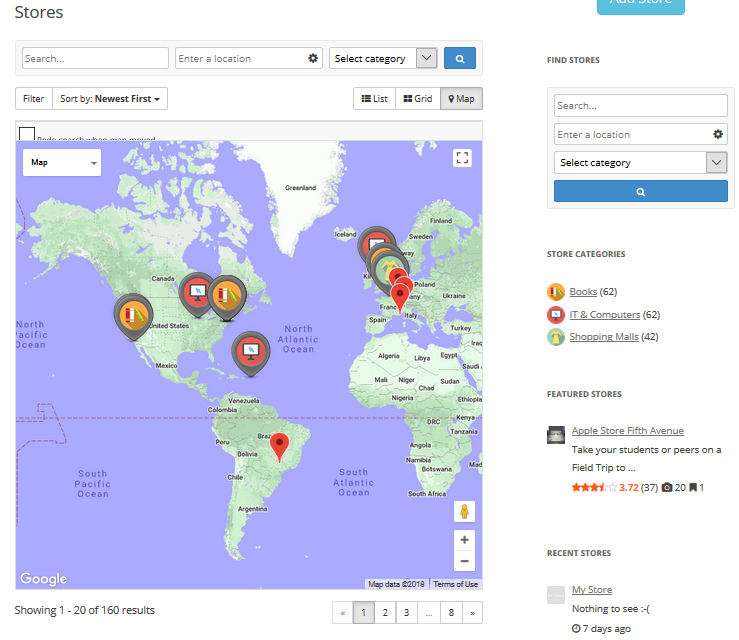Go to results page 8
The image size is (739, 640).
(451, 612)
